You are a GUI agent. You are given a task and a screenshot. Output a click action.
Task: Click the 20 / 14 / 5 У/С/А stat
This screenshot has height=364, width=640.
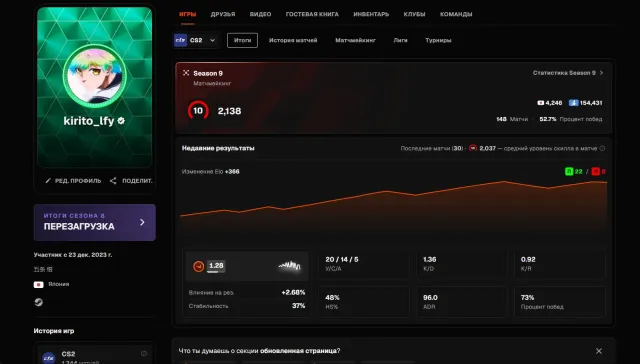click(364, 264)
